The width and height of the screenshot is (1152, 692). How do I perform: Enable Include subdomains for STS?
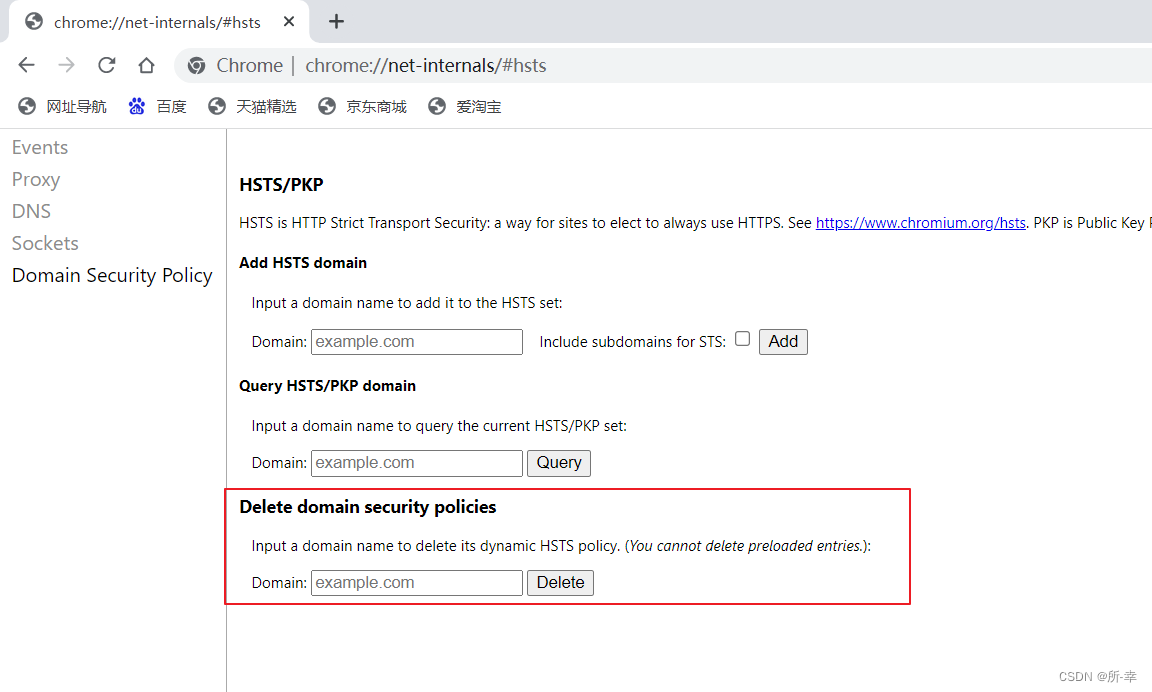click(742, 338)
